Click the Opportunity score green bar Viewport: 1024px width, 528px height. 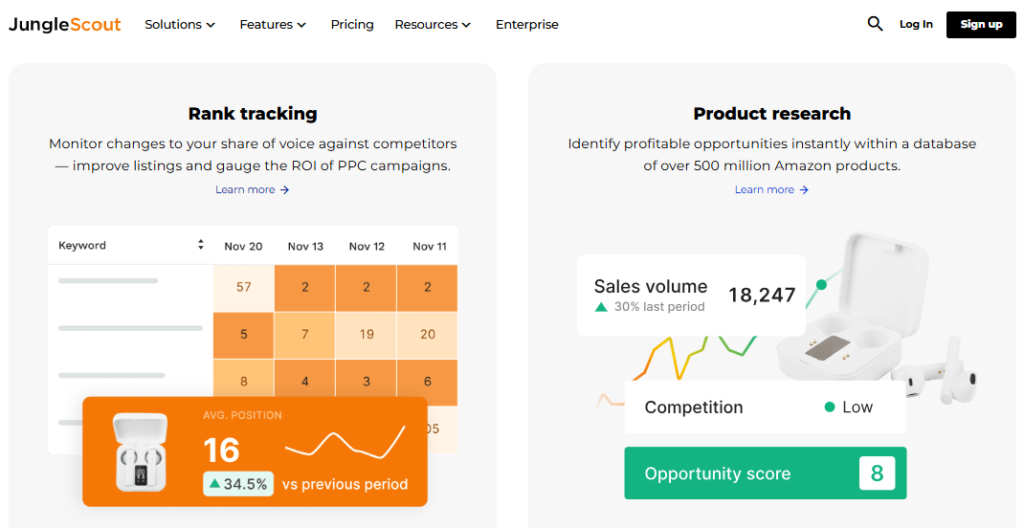point(765,473)
